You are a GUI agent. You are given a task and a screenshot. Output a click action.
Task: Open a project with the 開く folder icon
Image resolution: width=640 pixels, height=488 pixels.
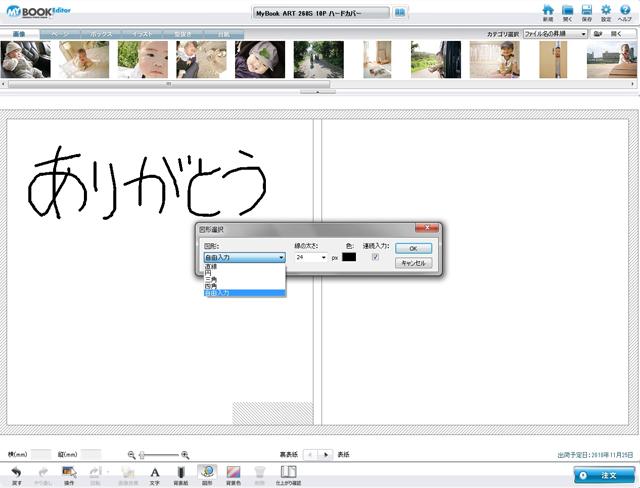pyautogui.click(x=567, y=13)
